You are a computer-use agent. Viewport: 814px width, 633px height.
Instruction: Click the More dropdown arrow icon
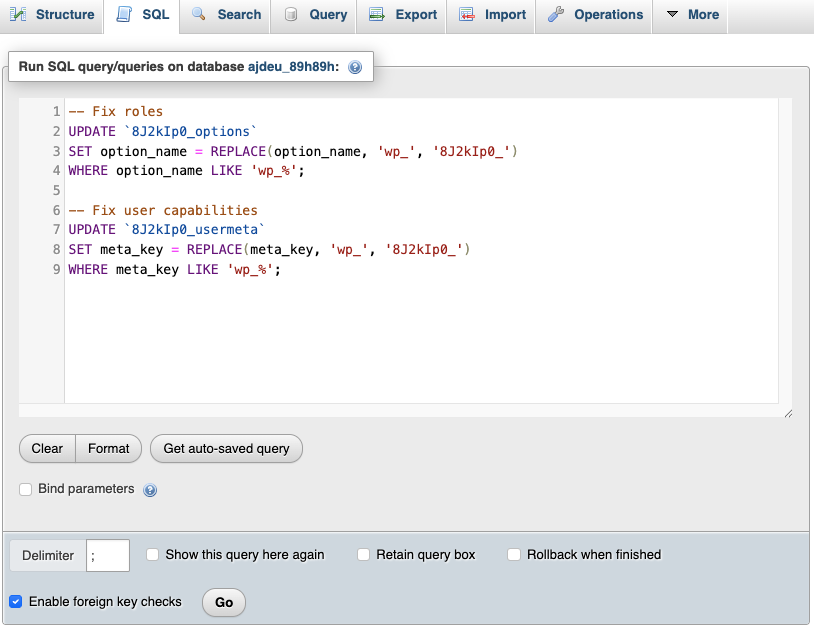point(672,14)
